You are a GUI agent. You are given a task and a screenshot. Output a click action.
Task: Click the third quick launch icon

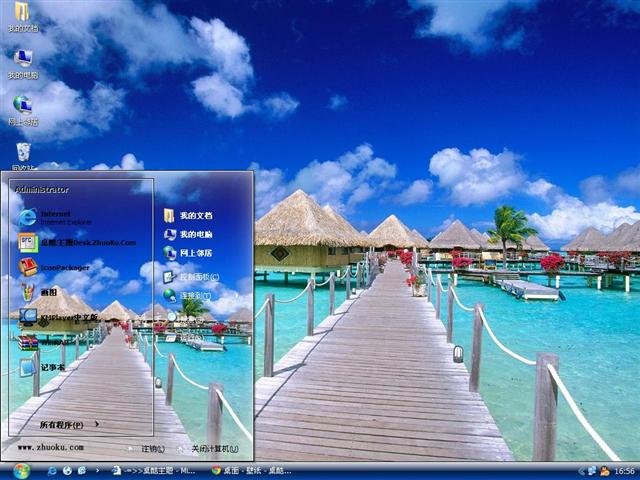pyautogui.click(x=82, y=471)
